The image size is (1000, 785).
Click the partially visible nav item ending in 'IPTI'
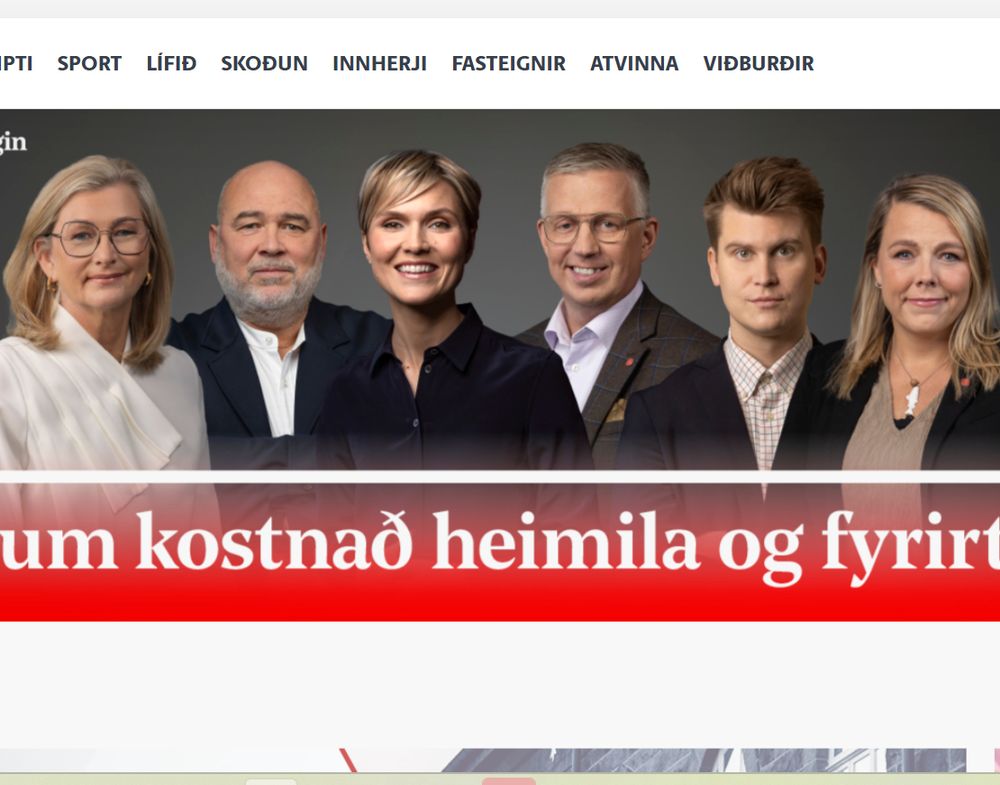[16, 63]
